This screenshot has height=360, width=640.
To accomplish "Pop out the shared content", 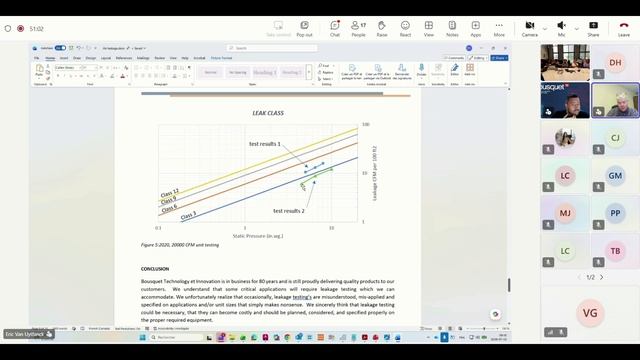I will coord(304,29).
